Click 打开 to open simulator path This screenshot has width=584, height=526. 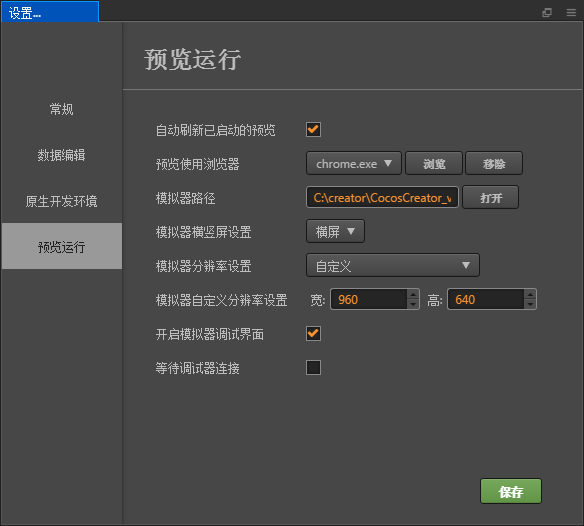491,197
